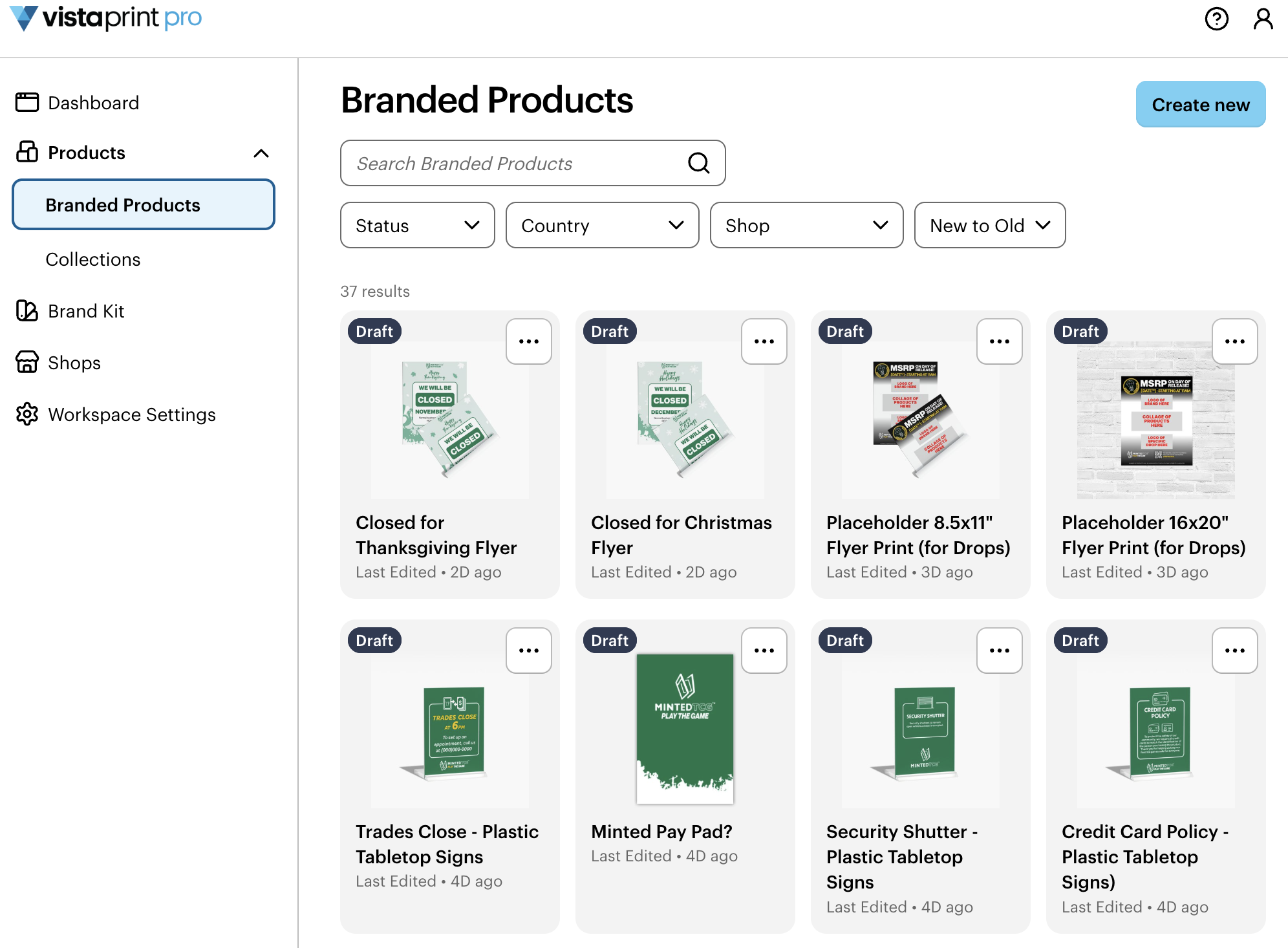Open Security Shutter - Plastic Tabletop Signs title

pos(902,857)
